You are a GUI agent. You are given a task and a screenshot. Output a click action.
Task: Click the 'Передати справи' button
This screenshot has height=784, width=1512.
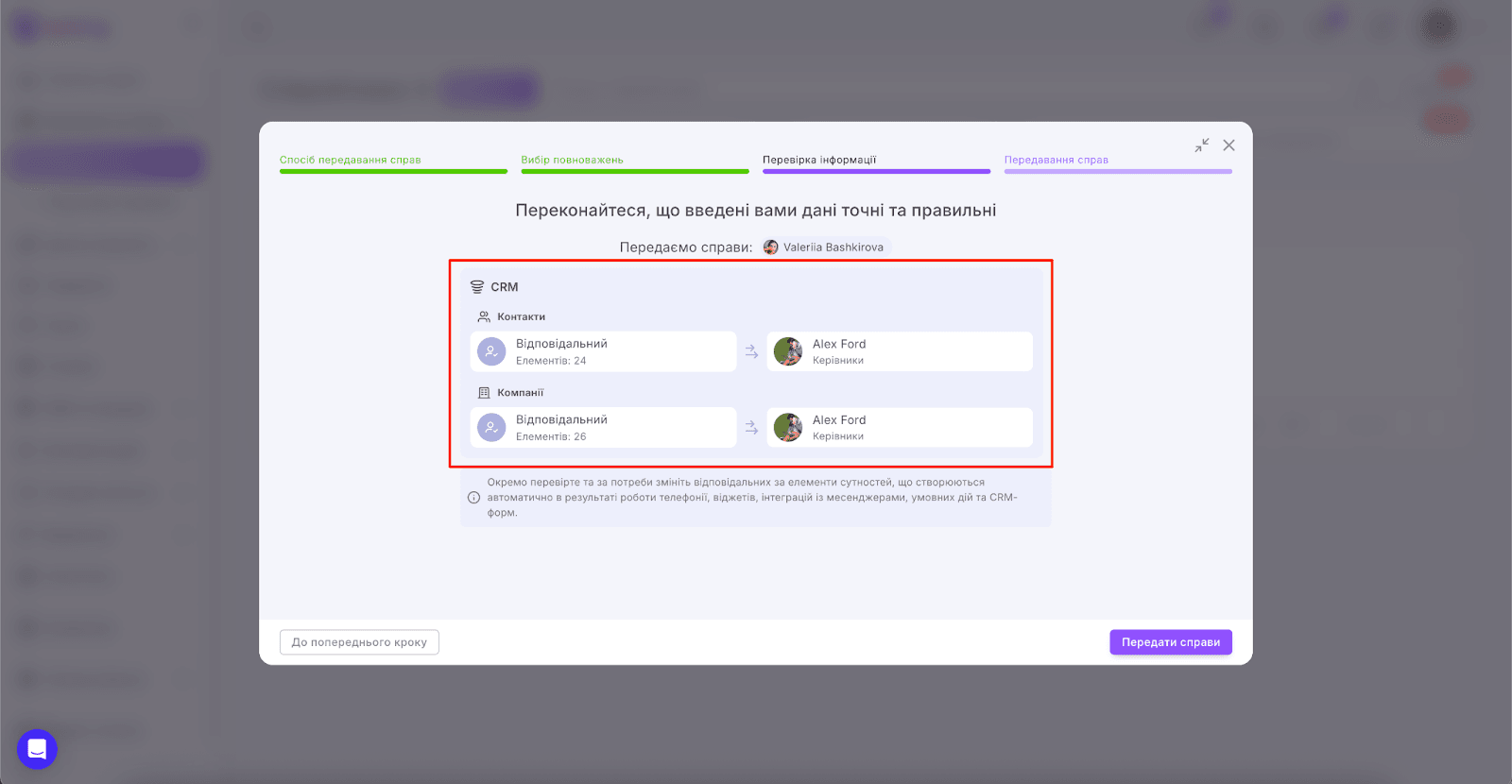tap(1170, 642)
